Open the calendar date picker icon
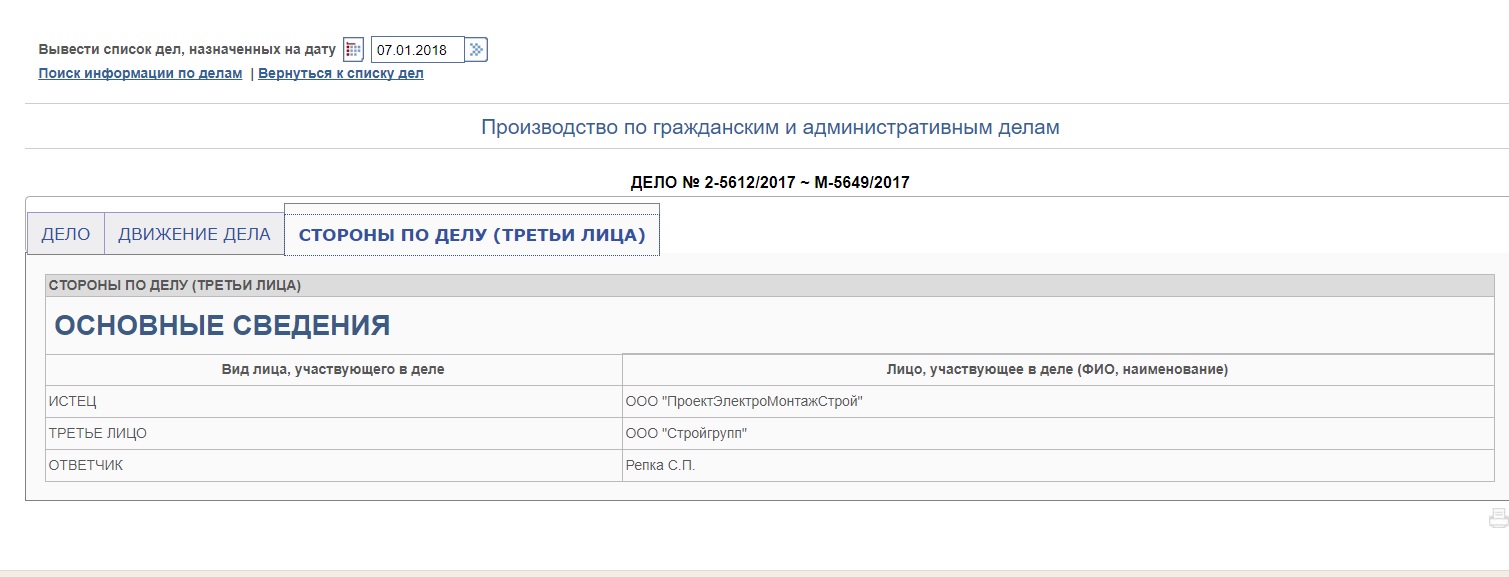1509x577 pixels. pyautogui.click(x=353, y=50)
